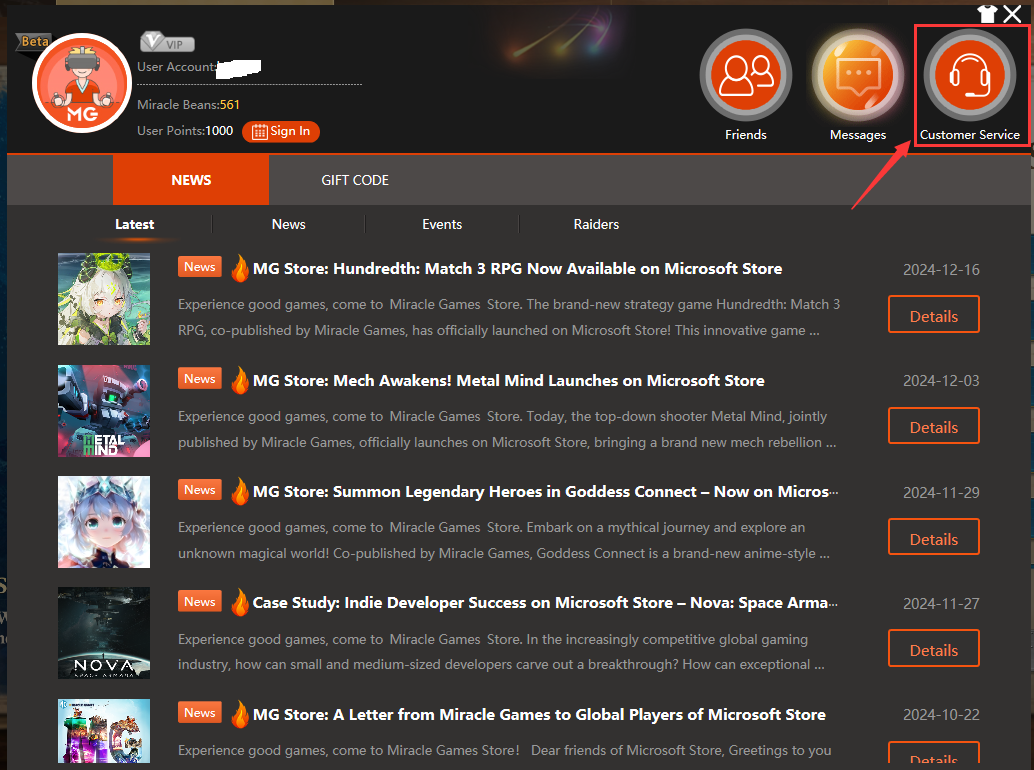Viewport: 1034px width, 770px height.
Task: Click the shirt skin icon
Action: pos(987,14)
